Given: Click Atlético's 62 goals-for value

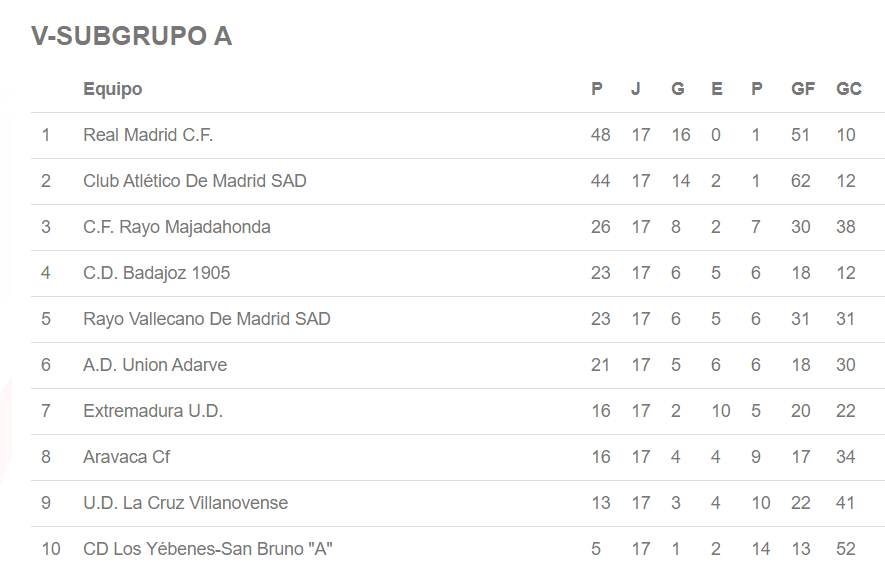Looking at the screenshot, I should (x=800, y=181).
